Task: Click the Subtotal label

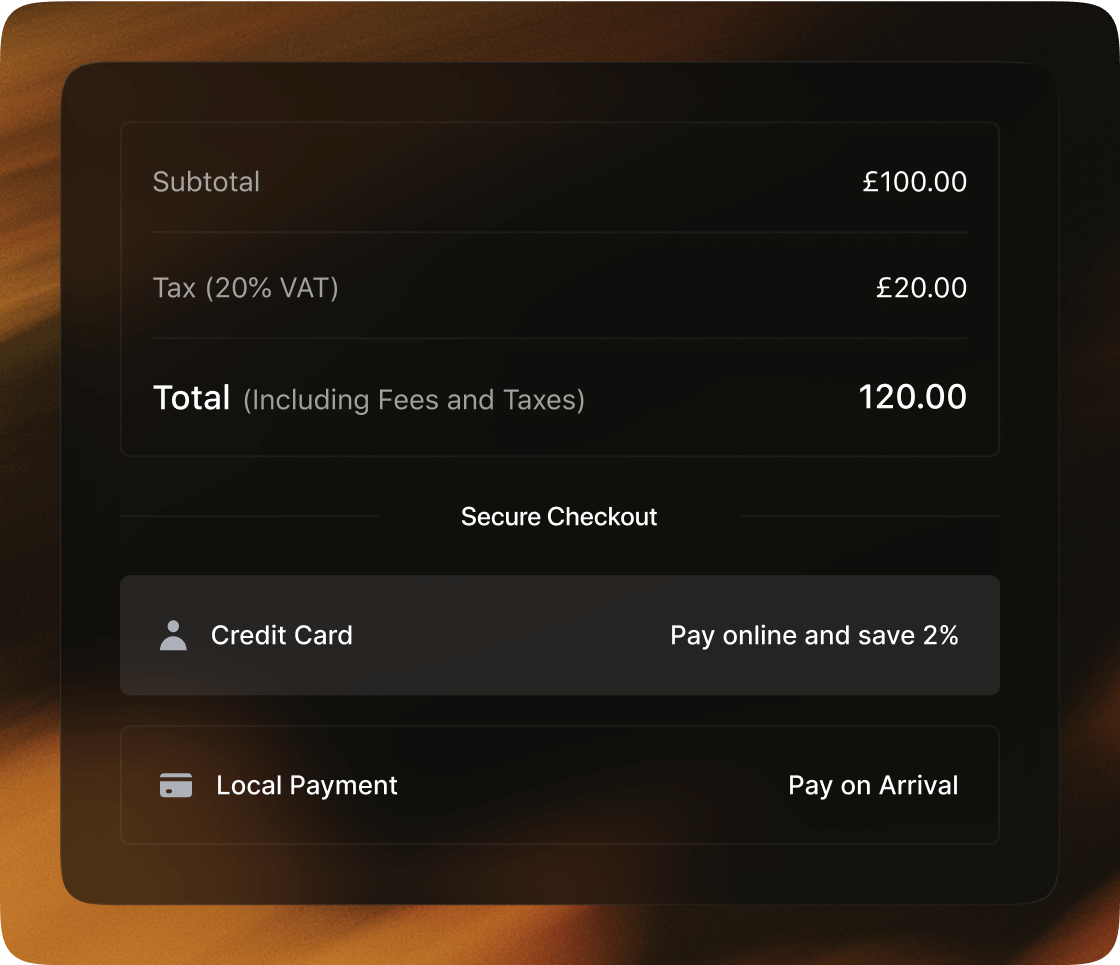Action: (x=206, y=181)
